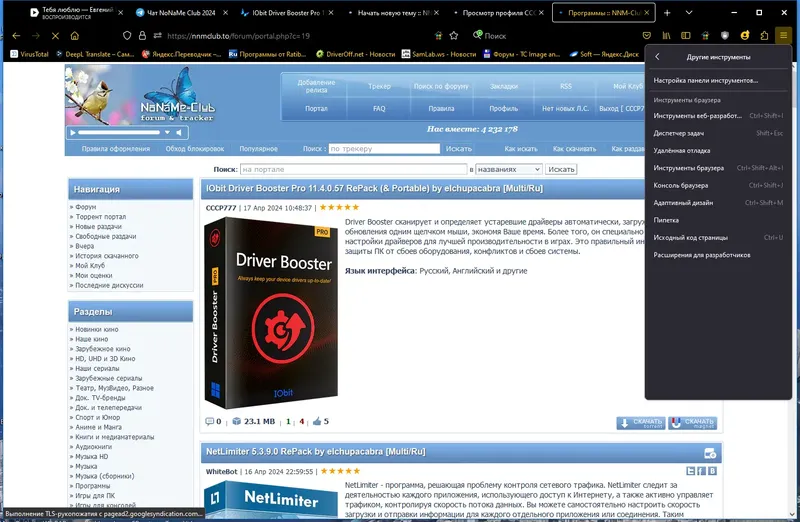
Task: Expand the audio player dropdown arrow
Action: click(167, 133)
